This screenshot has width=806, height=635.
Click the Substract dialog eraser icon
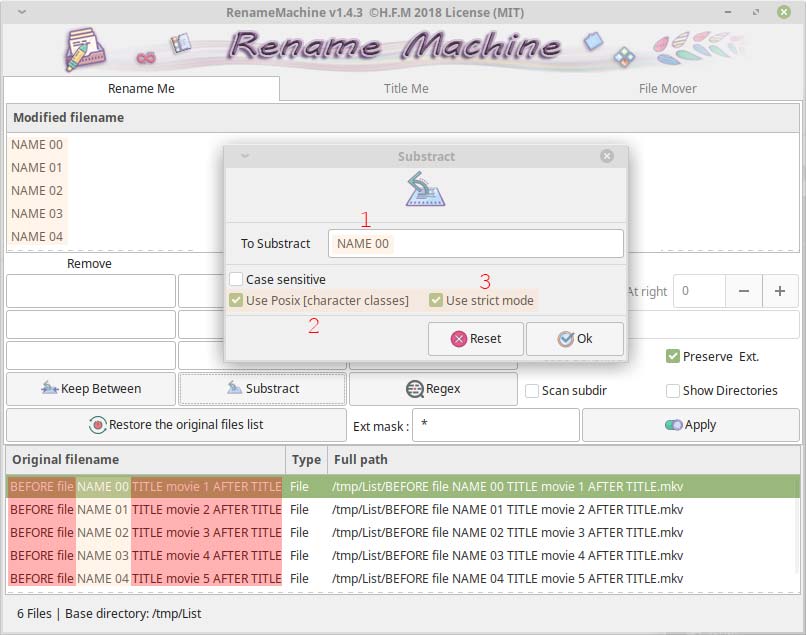[425, 190]
